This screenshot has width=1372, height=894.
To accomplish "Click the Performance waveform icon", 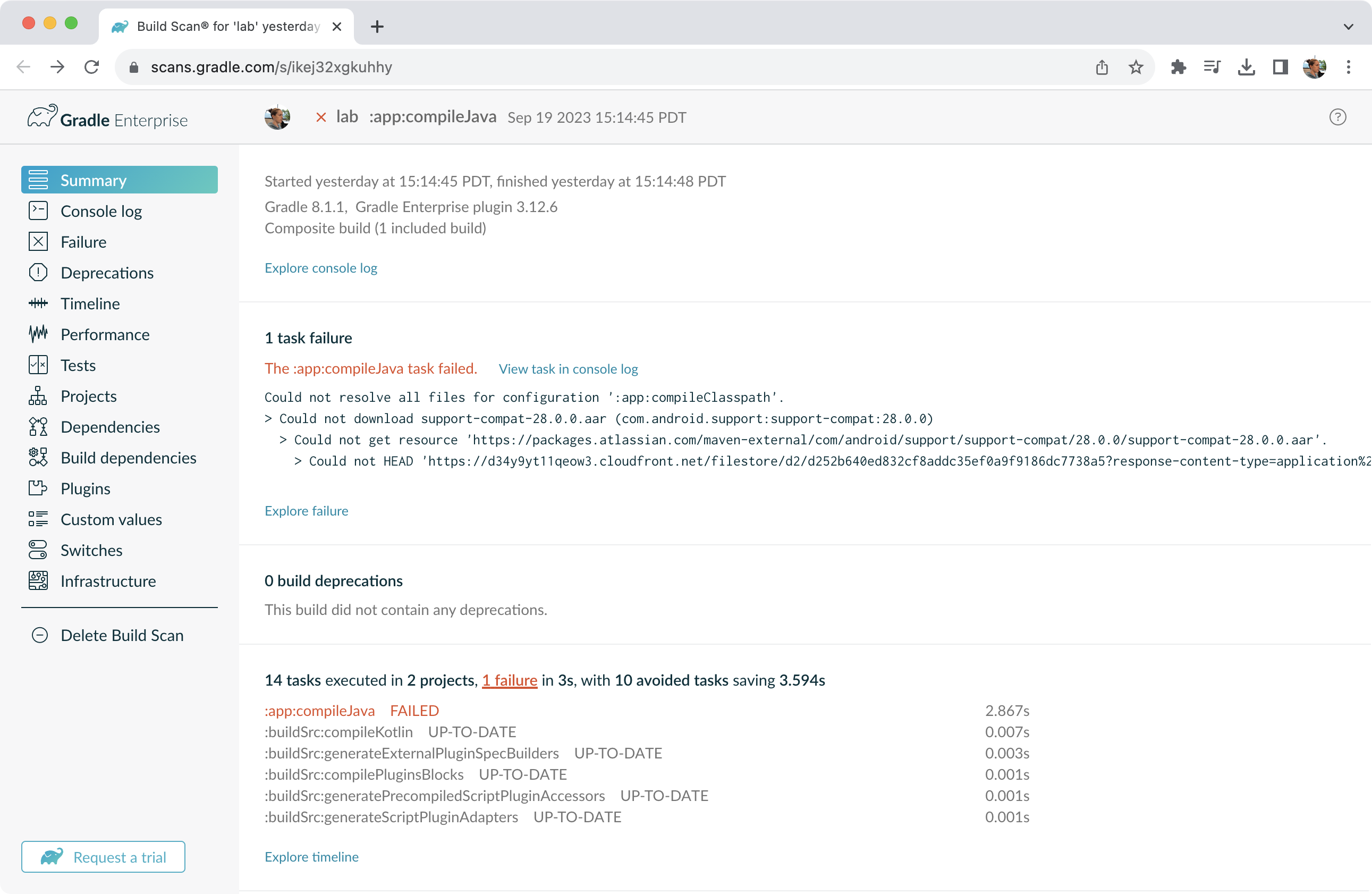I will pos(38,334).
